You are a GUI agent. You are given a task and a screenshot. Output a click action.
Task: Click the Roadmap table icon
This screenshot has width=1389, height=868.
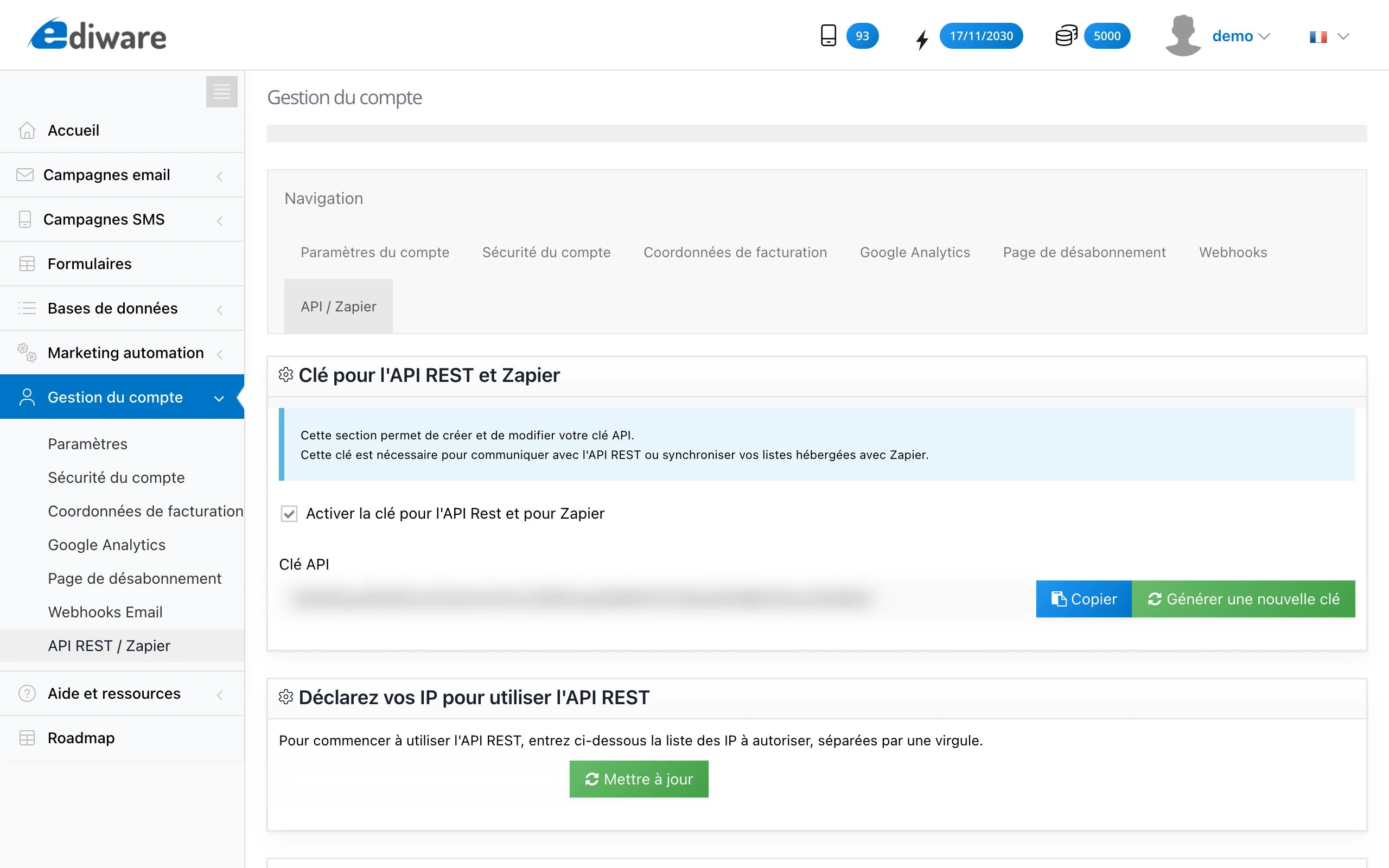pyautogui.click(x=27, y=738)
